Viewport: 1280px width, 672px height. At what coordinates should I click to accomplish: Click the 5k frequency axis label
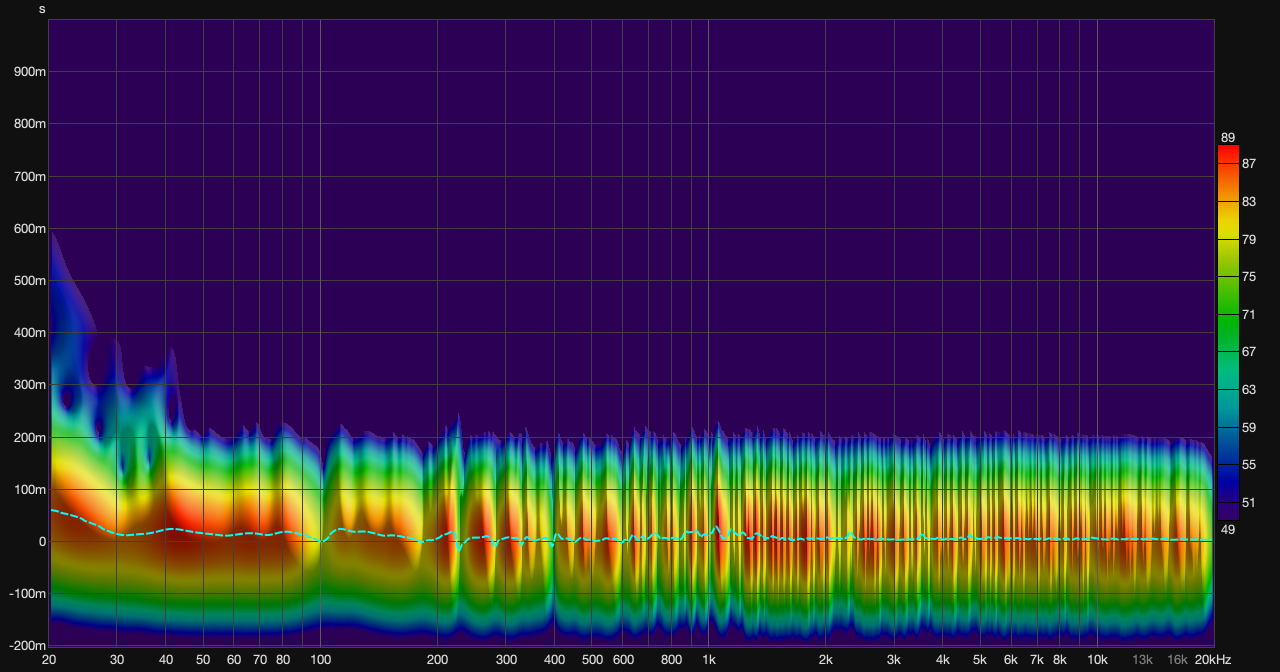(x=980, y=660)
